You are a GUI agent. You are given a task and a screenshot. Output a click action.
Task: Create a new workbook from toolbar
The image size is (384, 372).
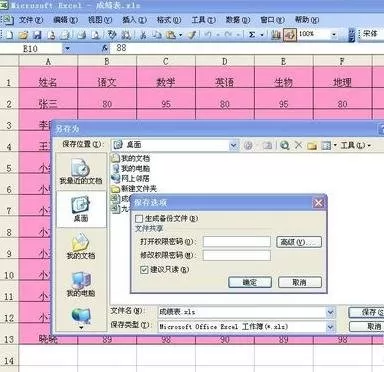tap(9, 34)
